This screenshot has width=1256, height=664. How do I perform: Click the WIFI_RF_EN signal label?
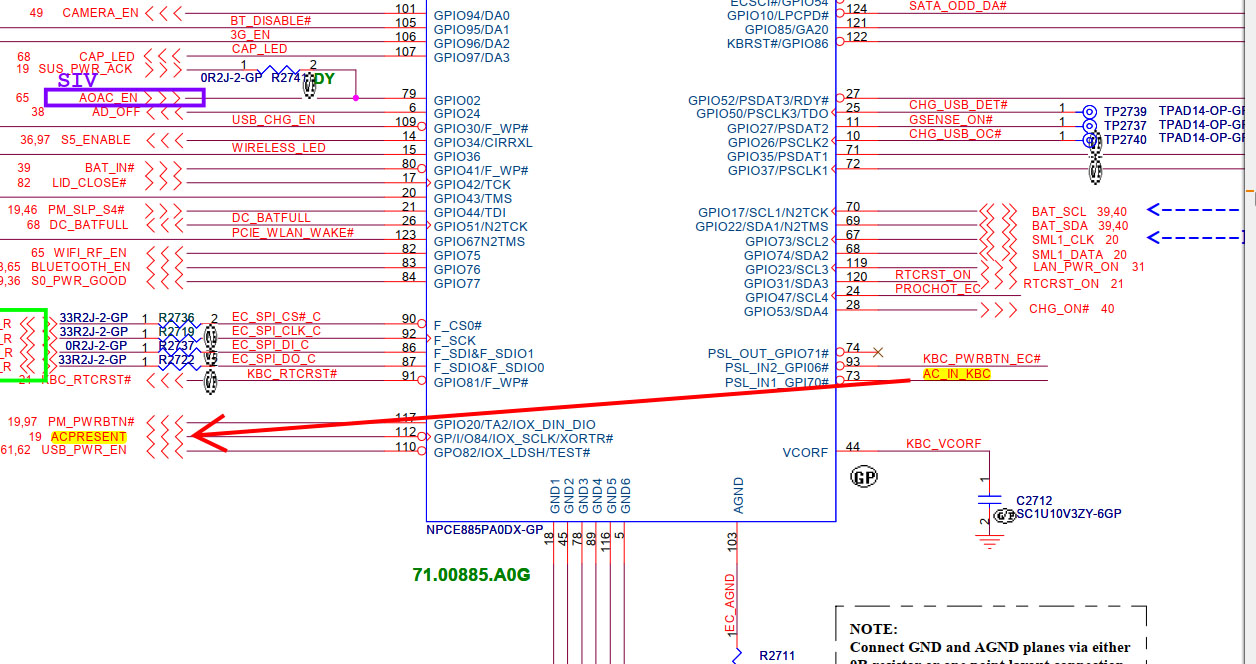pyautogui.click(x=92, y=253)
